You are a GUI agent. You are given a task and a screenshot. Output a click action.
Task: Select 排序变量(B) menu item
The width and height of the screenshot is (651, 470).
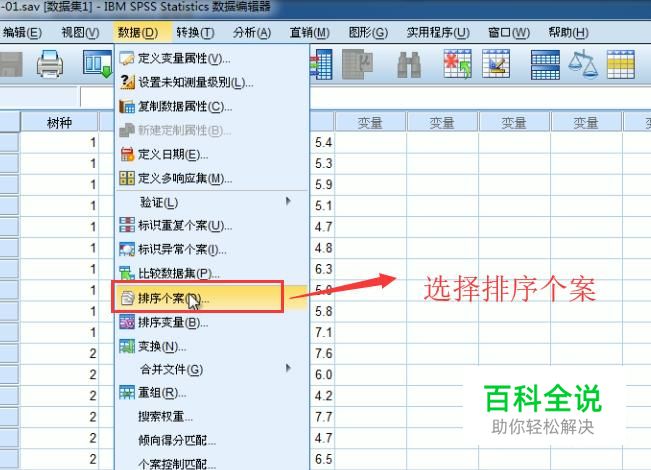pos(212,322)
